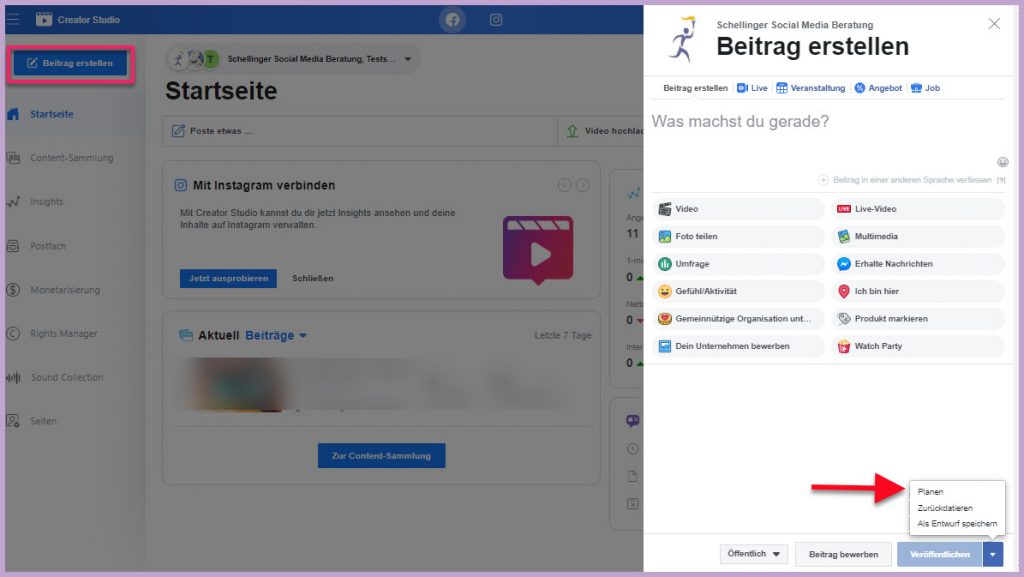Select the Beitrag erstellen tab

695,88
